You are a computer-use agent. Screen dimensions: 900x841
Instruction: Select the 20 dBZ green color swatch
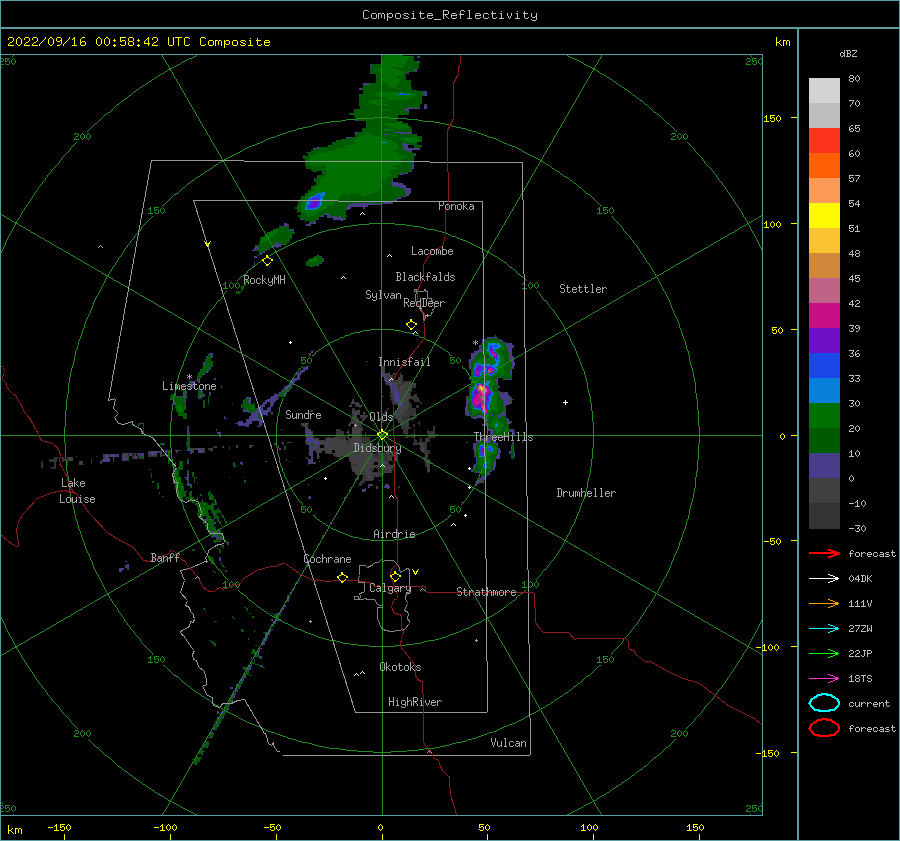[x=824, y=415]
